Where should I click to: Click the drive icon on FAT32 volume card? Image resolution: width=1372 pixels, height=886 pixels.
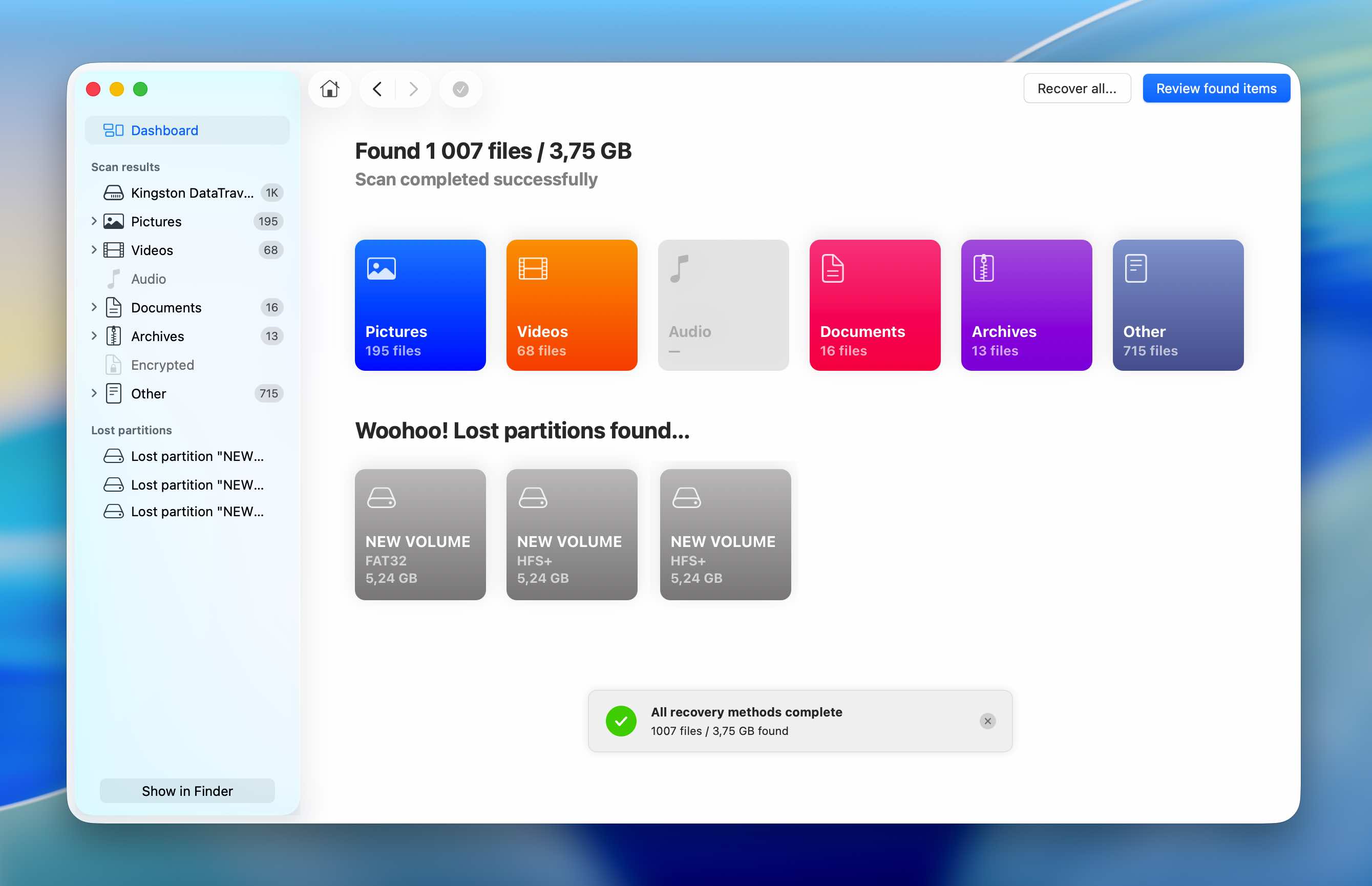382,498
